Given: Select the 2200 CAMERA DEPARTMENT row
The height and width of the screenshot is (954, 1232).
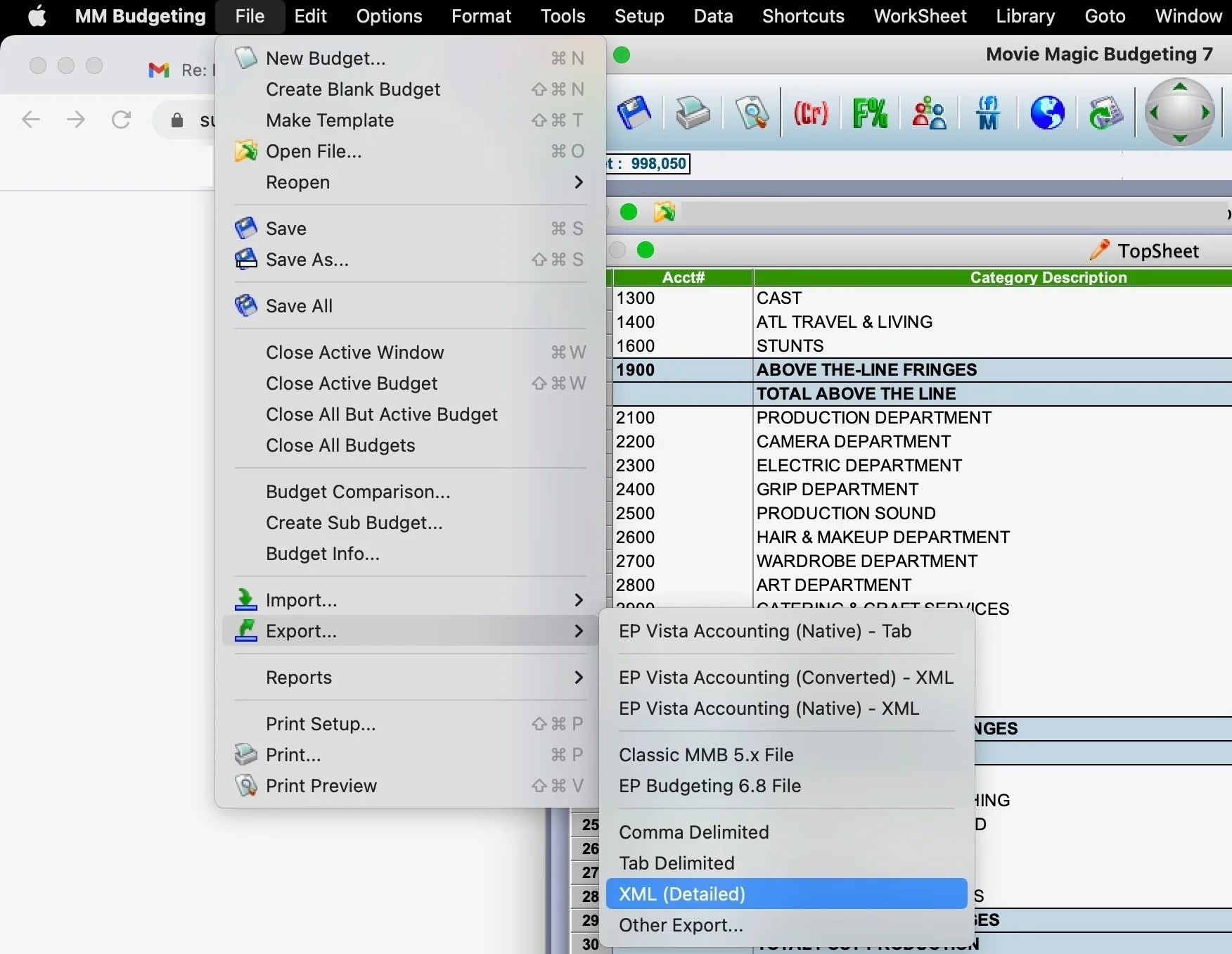Looking at the screenshot, I should pos(922,442).
